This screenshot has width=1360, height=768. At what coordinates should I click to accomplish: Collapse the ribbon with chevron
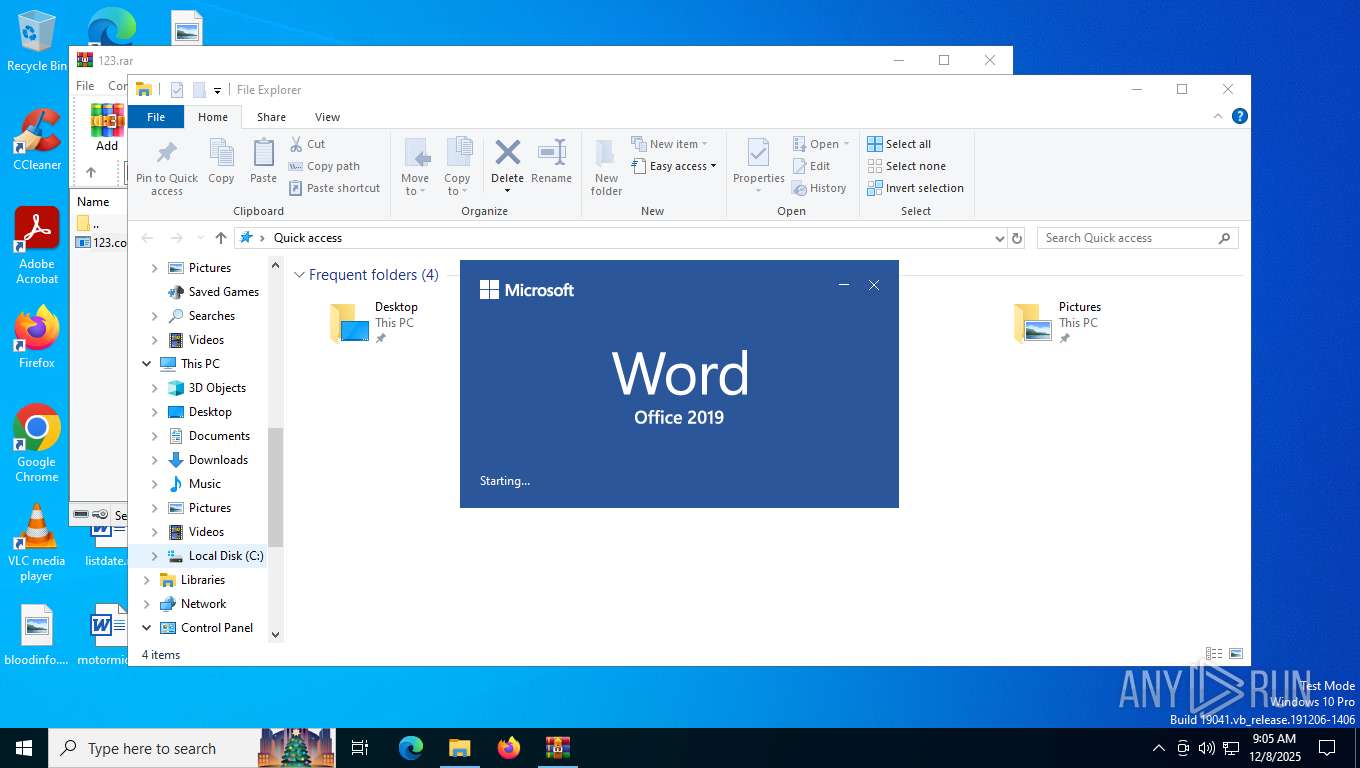point(1218,116)
